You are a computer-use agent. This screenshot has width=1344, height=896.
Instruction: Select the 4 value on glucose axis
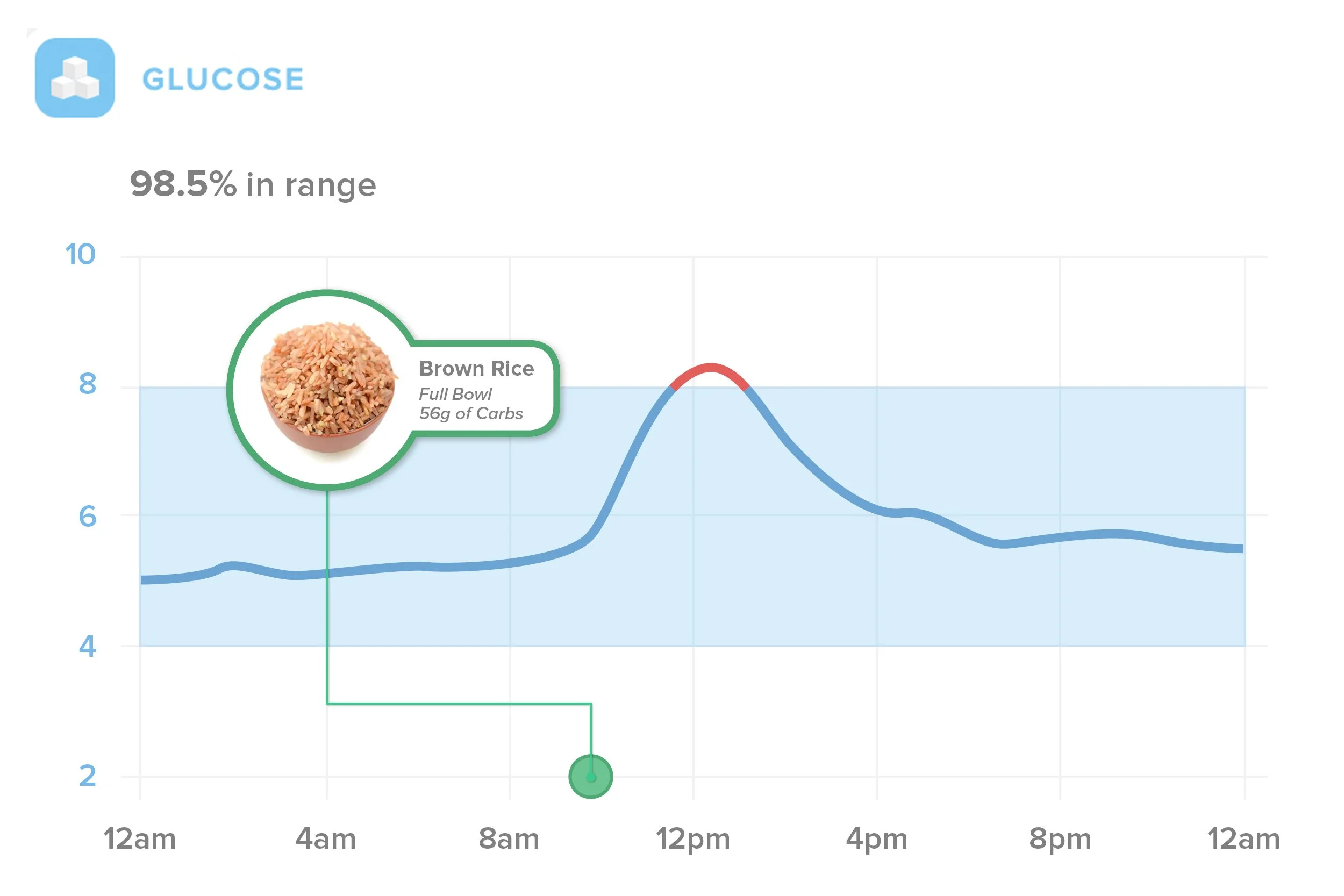coord(88,646)
